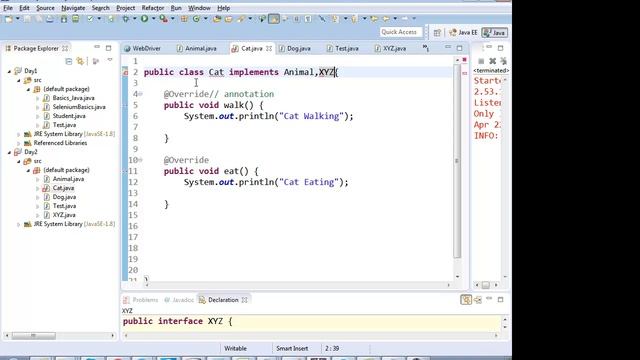This screenshot has width=640, height=360.
Task: Show the hidden editor tabs list chevron
Action: 426,49
